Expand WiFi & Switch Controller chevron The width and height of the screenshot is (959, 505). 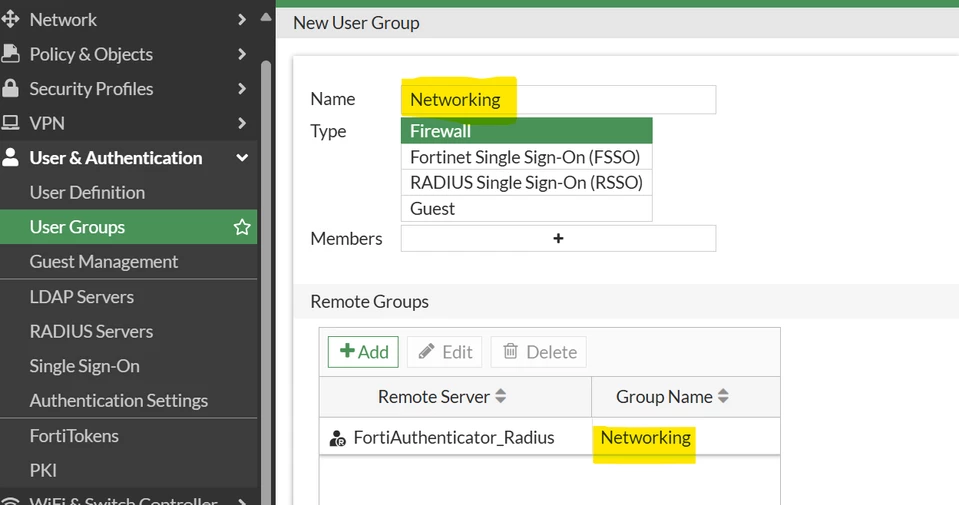(x=242, y=501)
